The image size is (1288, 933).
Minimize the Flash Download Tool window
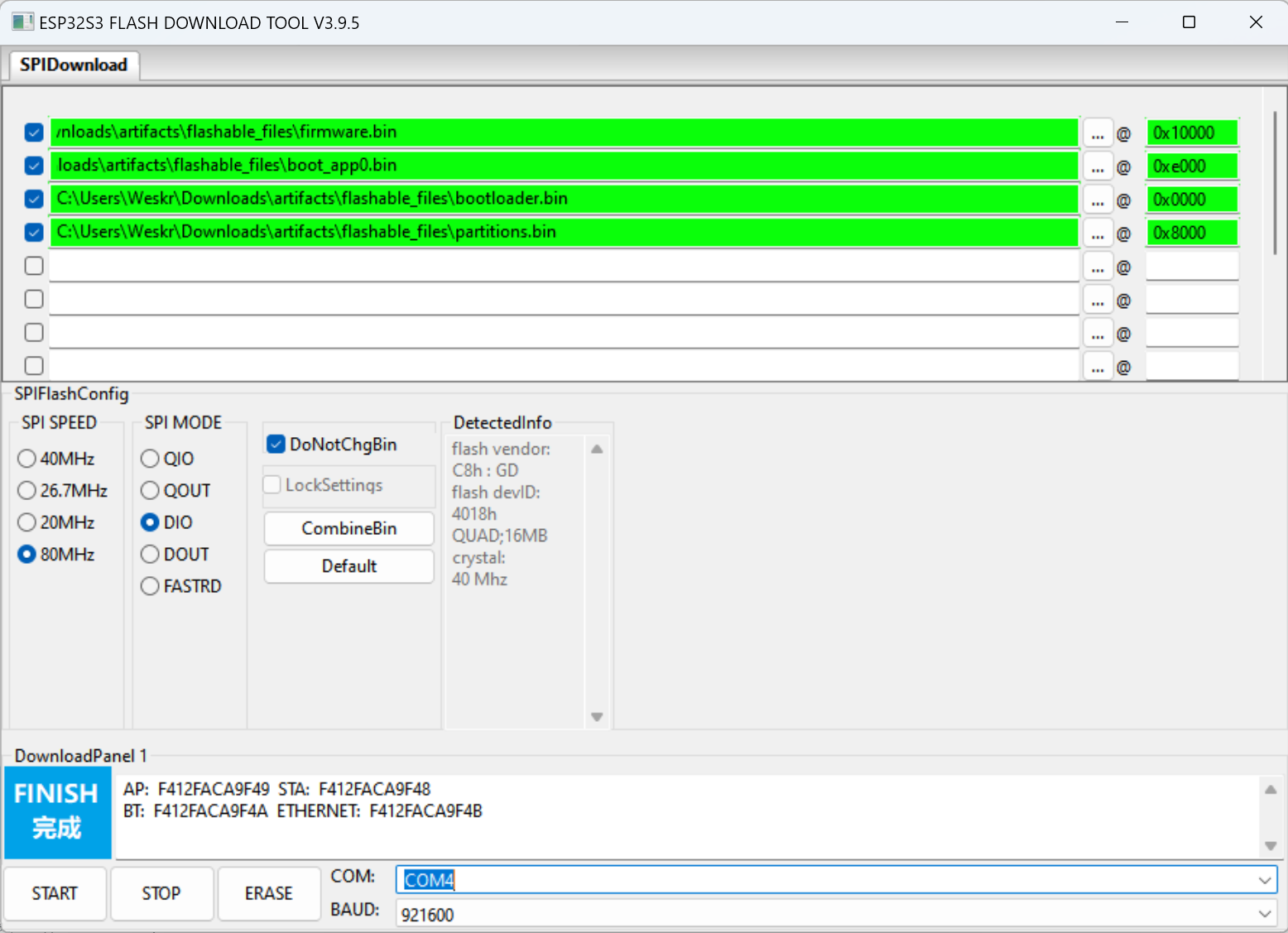click(x=1122, y=22)
